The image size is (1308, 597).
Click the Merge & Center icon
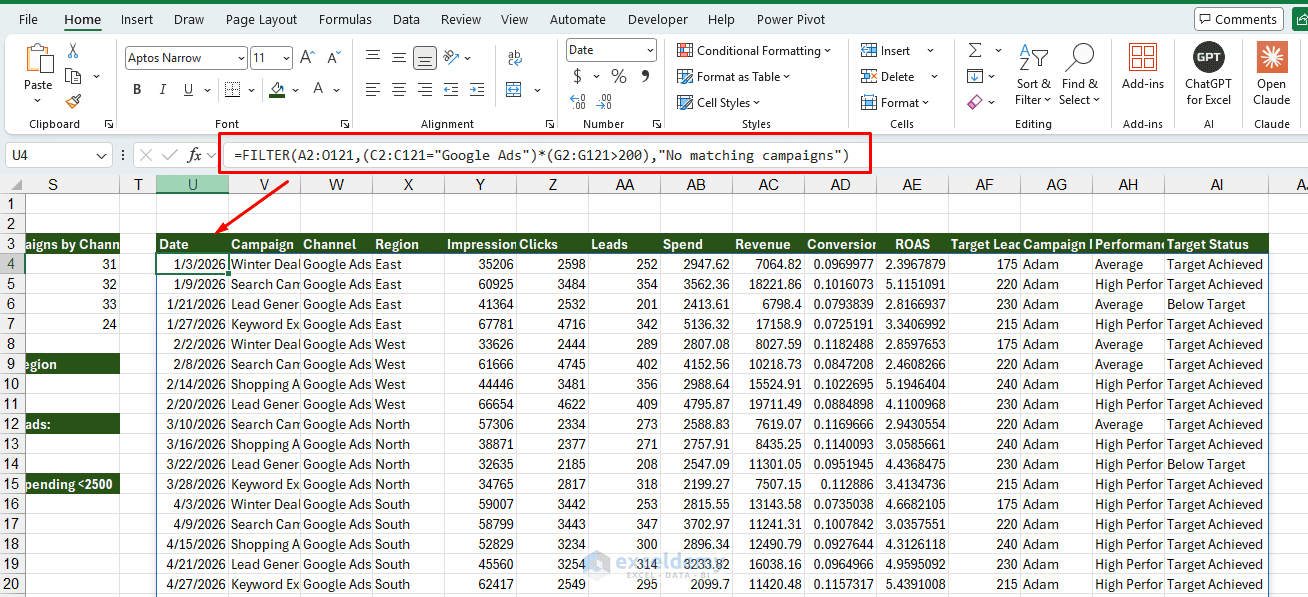pyautogui.click(x=514, y=90)
